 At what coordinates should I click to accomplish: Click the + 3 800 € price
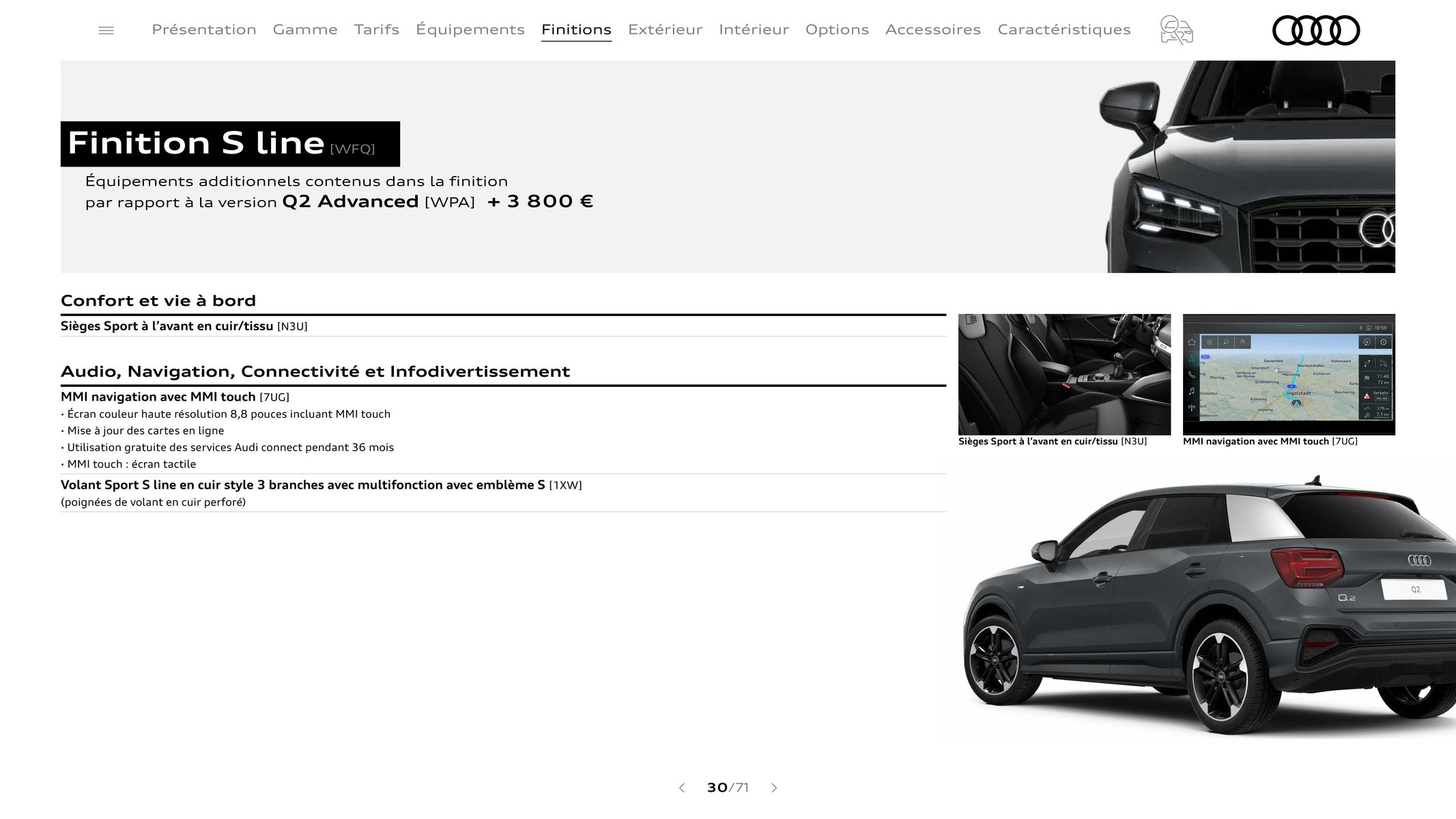tap(540, 201)
